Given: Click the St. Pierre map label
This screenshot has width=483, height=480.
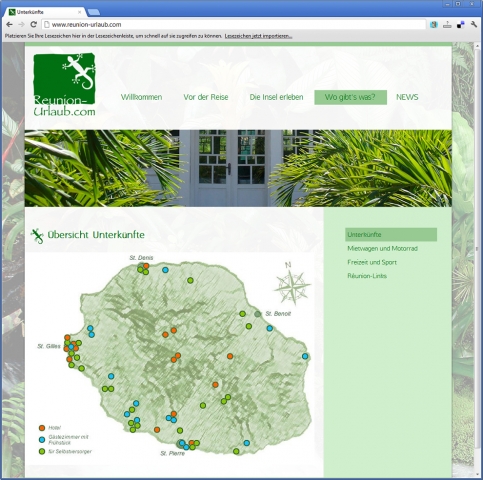Looking at the screenshot, I should pyautogui.click(x=172, y=453).
